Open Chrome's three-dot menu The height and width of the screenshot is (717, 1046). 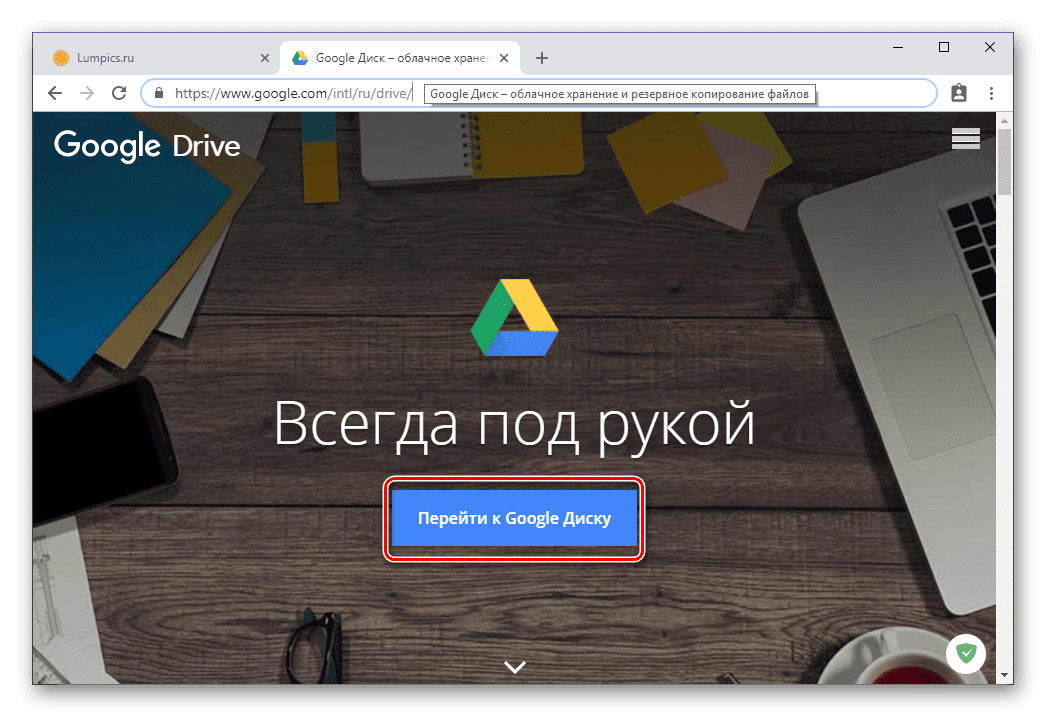(991, 93)
